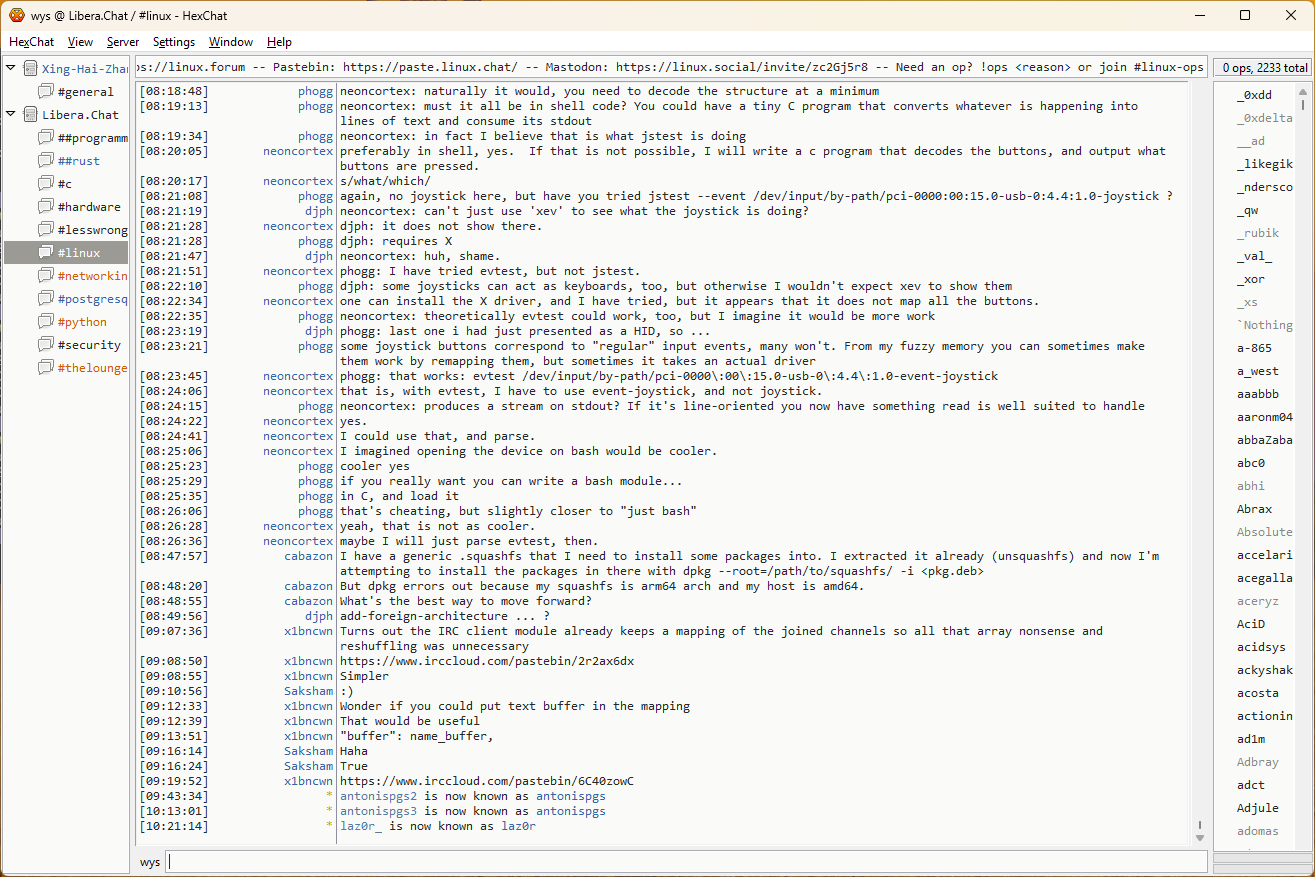Click the channel icon beside #python
This screenshot has height=877, width=1315.
[46, 322]
